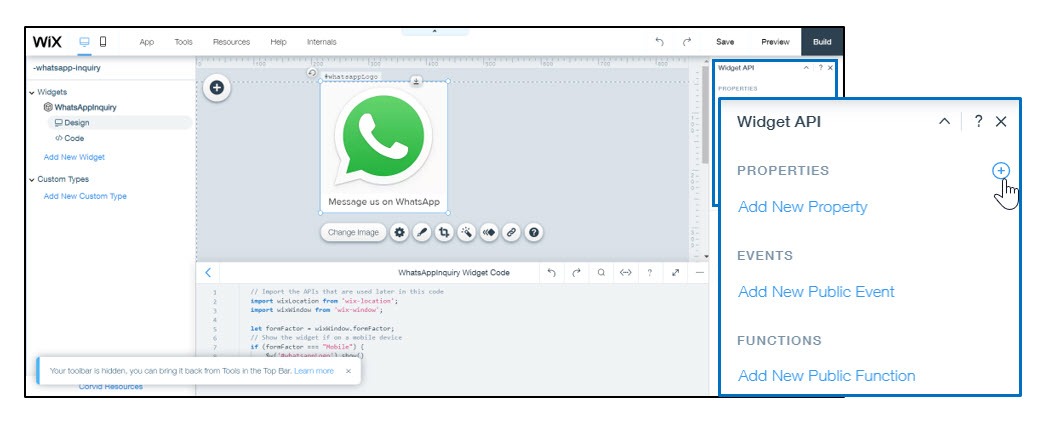The height and width of the screenshot is (438, 1046).
Task: Click the help question icon in the image toolbar
Action: pos(533,233)
